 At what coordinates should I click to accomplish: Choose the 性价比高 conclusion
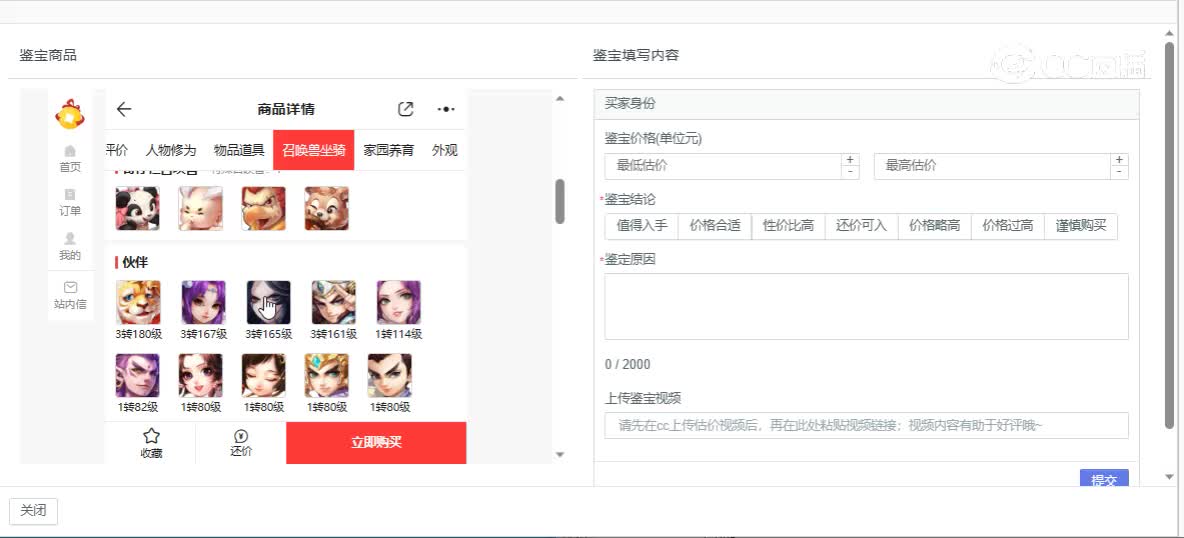pos(788,226)
